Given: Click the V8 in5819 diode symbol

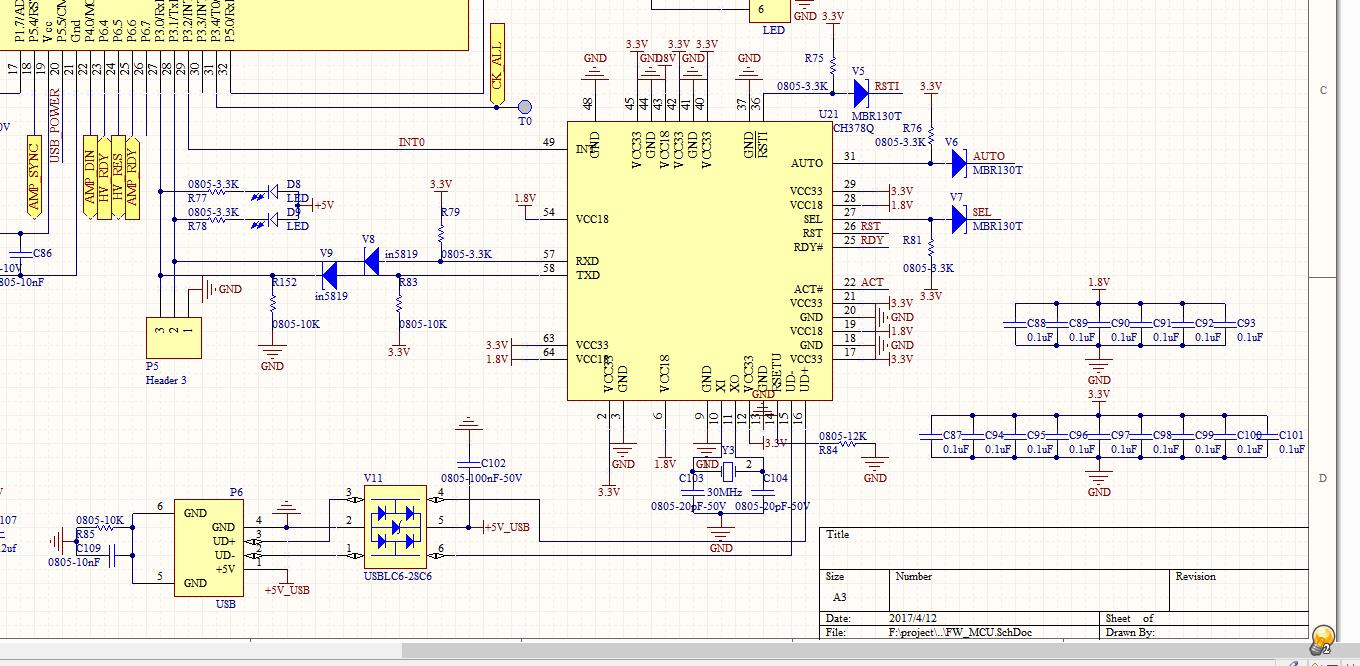Looking at the screenshot, I should tap(371, 261).
